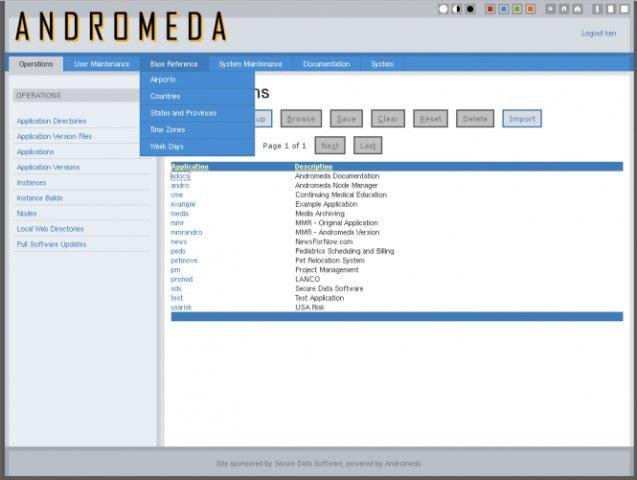Choose the green color theme swatch
This screenshot has height=480, width=637.
[517, 9]
